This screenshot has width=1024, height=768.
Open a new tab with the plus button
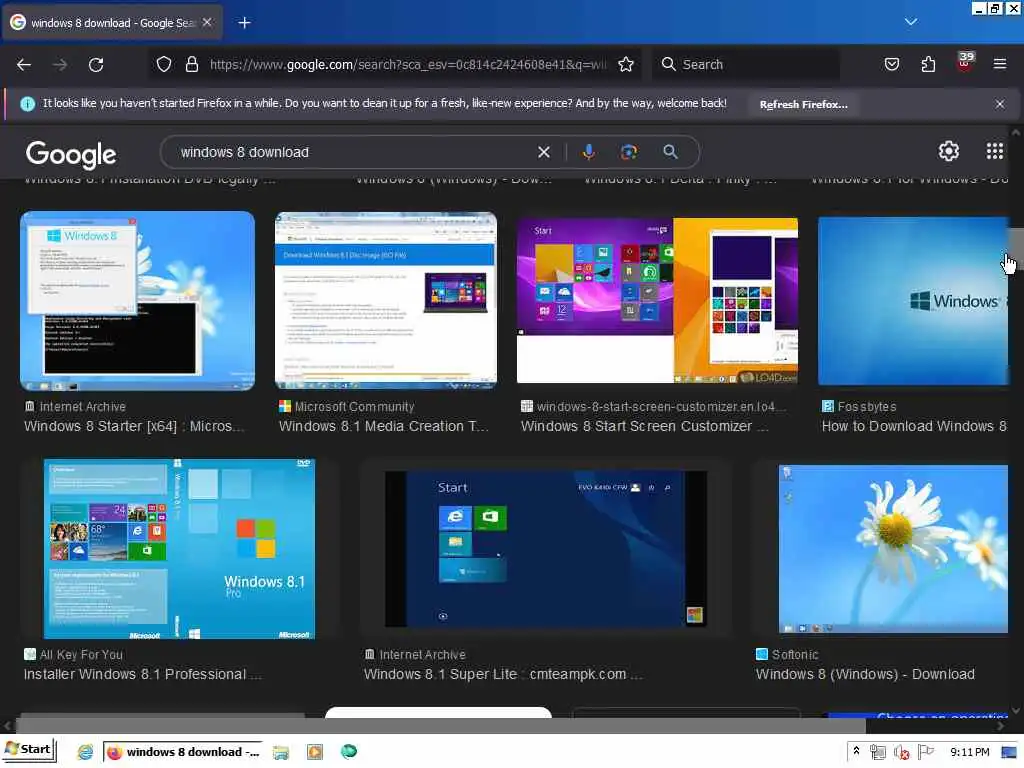[x=244, y=23]
